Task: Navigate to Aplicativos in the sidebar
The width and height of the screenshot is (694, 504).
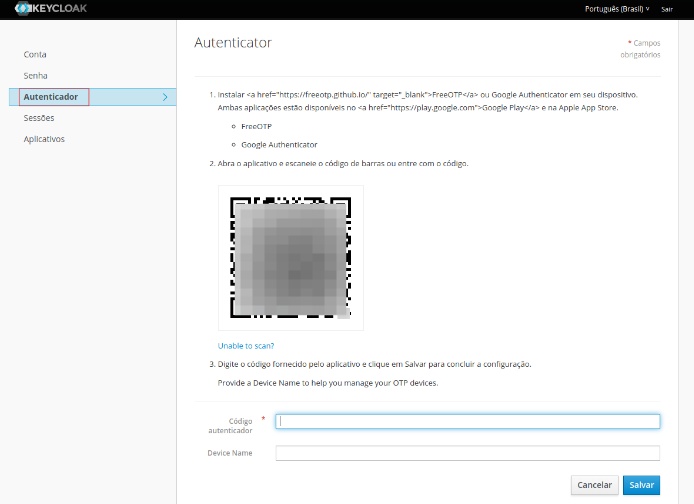Action: [x=44, y=139]
